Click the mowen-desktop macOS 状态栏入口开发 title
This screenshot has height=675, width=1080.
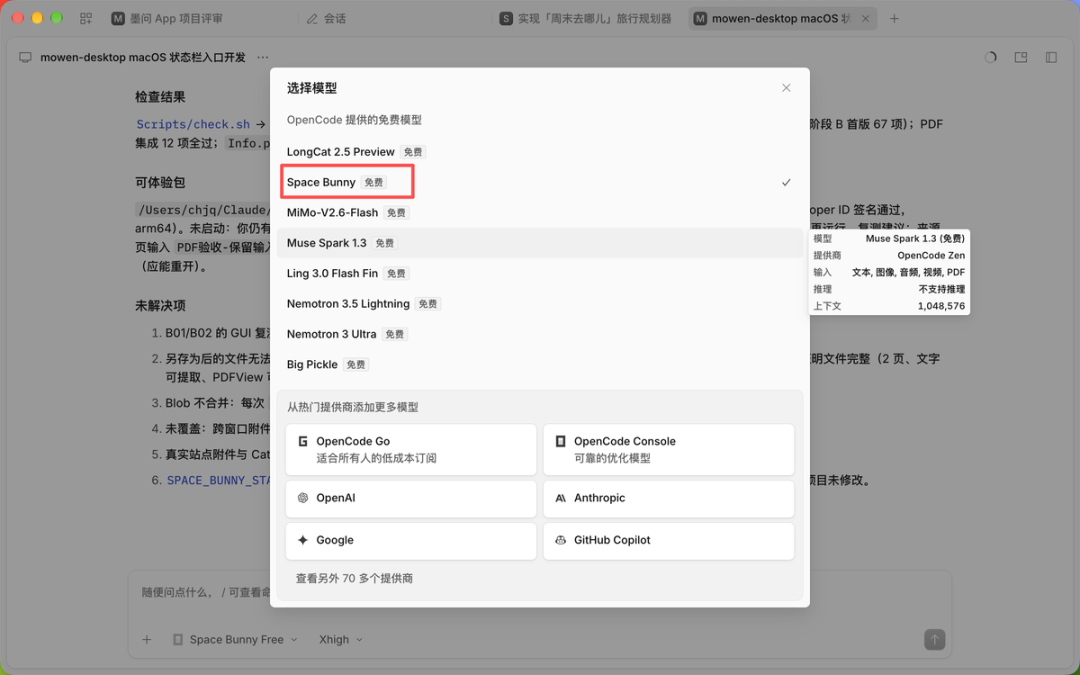tap(143, 57)
